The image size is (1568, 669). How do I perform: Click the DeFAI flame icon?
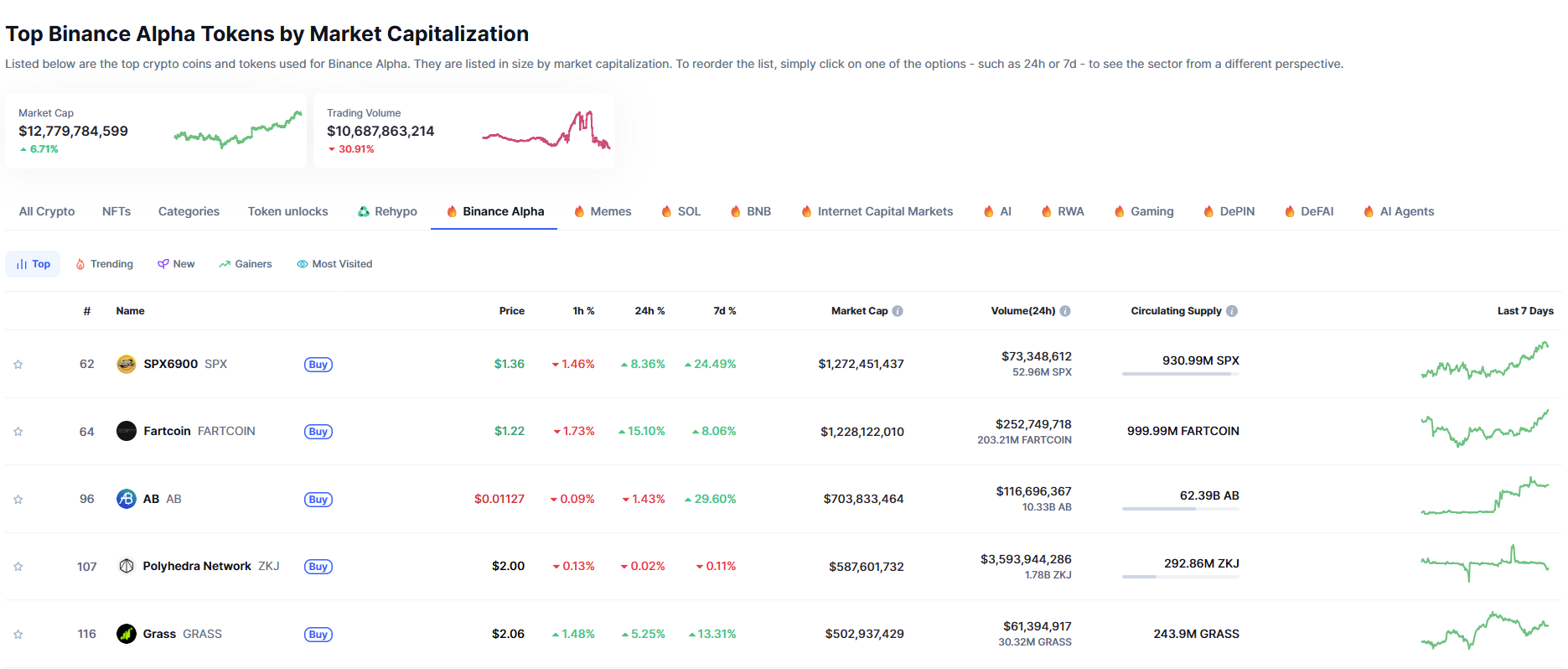coord(1290,211)
